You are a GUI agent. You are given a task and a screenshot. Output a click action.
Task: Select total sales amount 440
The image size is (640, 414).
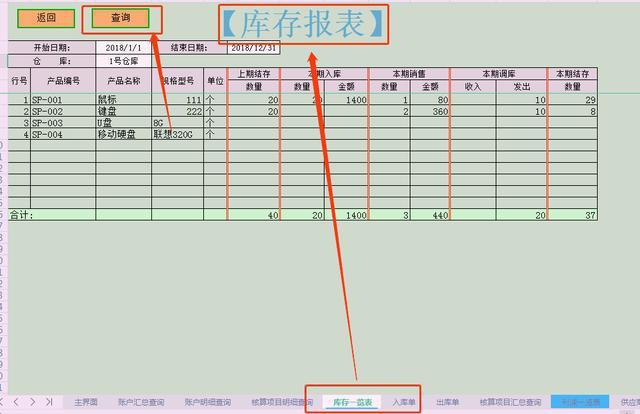[430, 215]
